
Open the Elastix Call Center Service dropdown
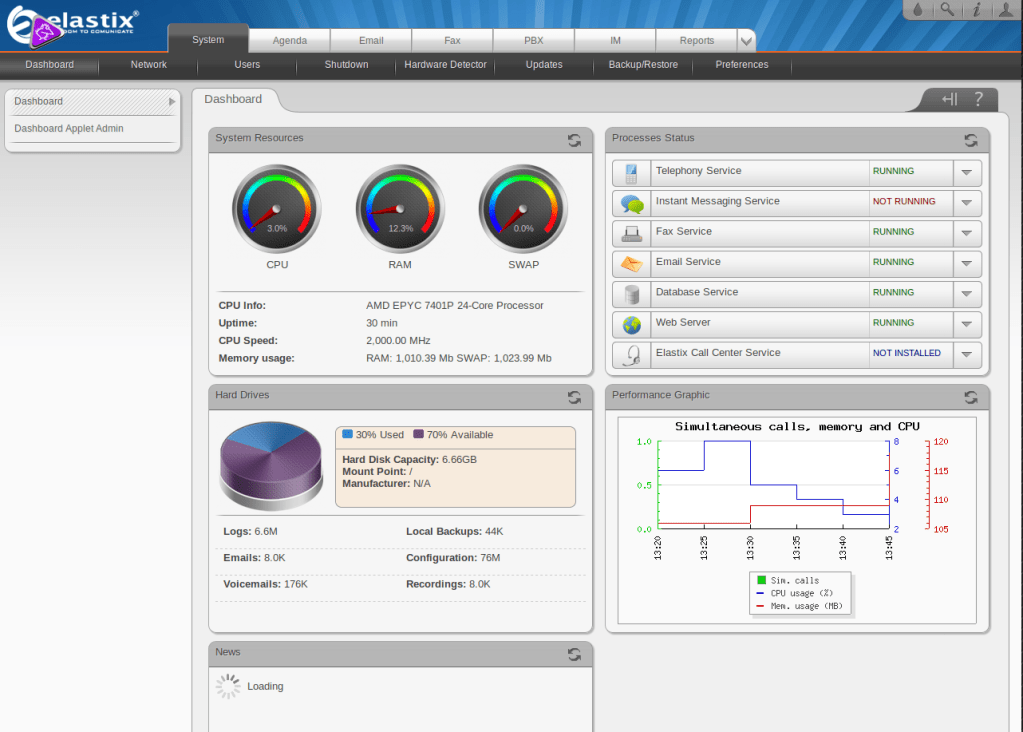click(x=966, y=354)
